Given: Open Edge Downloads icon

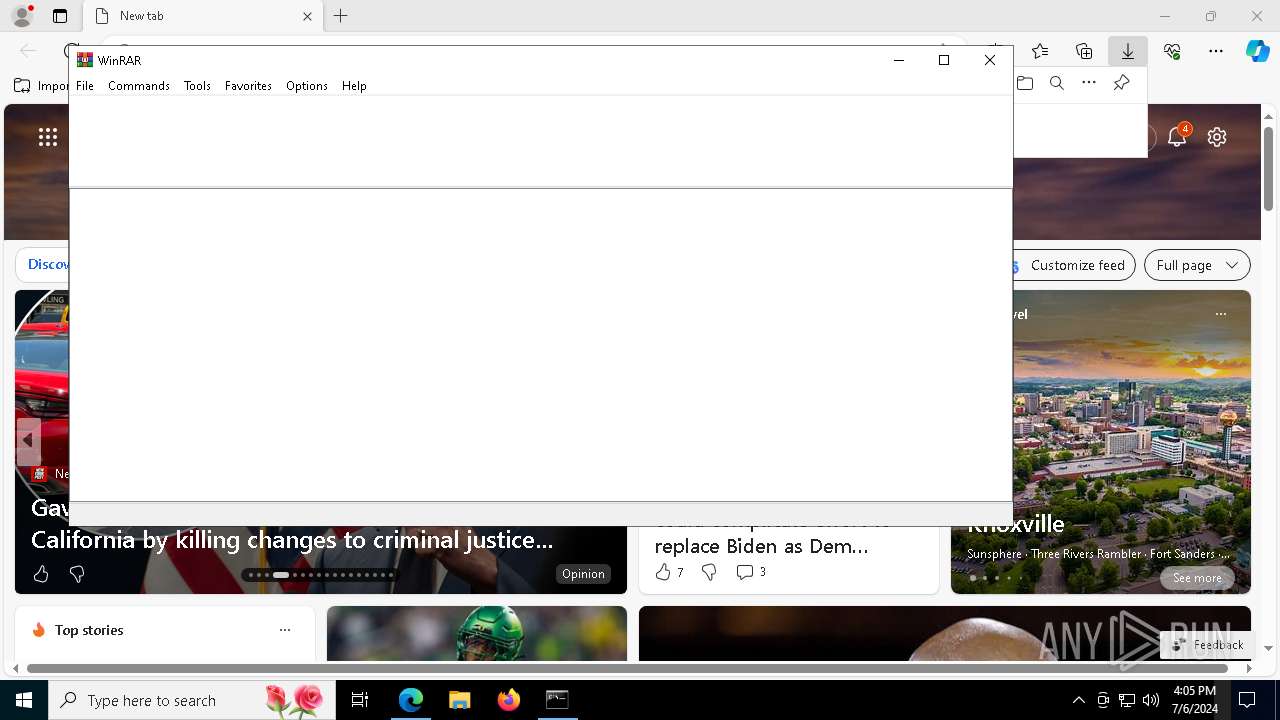Looking at the screenshot, I should click(x=1128, y=51).
